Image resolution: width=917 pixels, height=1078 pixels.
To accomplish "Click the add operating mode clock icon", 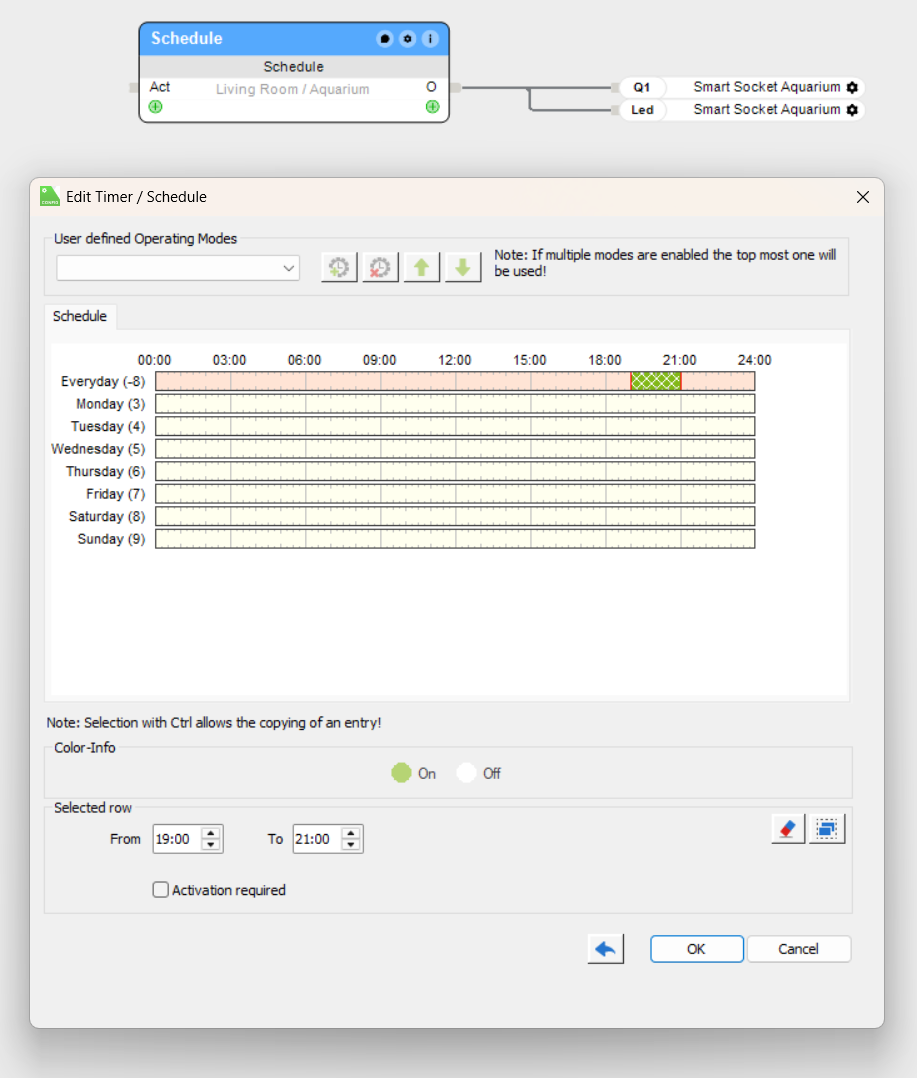I will tap(339, 267).
